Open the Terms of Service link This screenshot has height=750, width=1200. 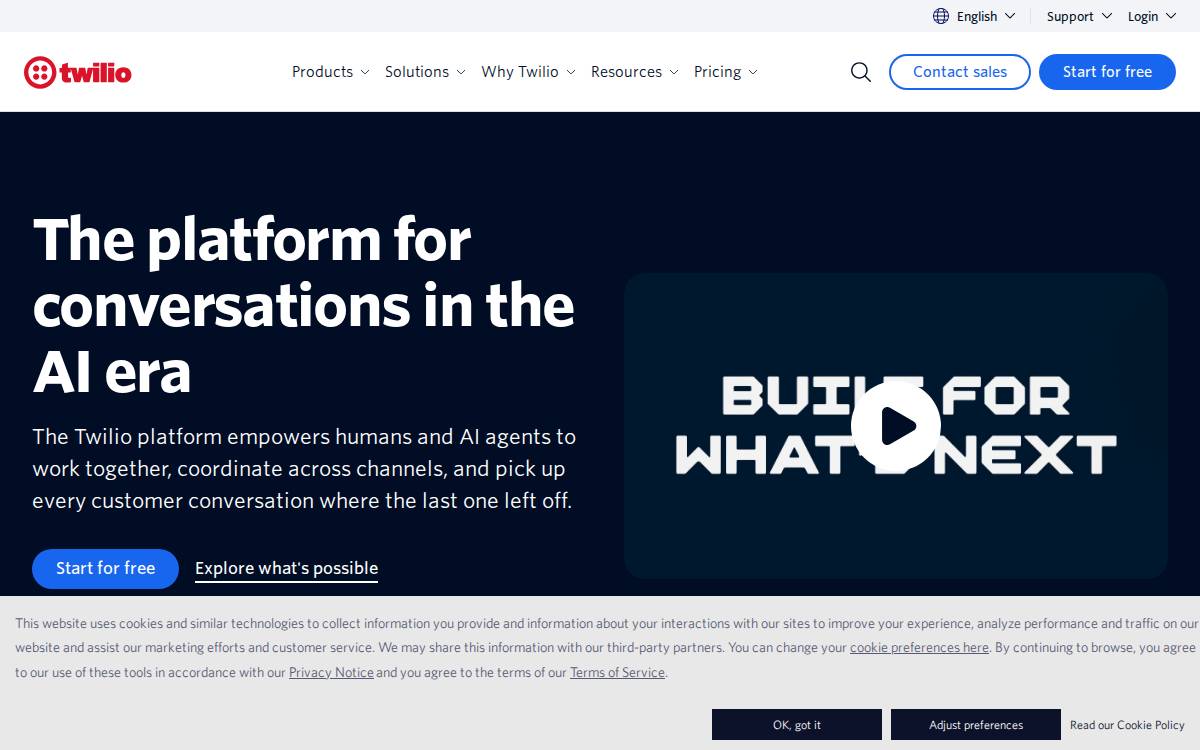[617, 673]
